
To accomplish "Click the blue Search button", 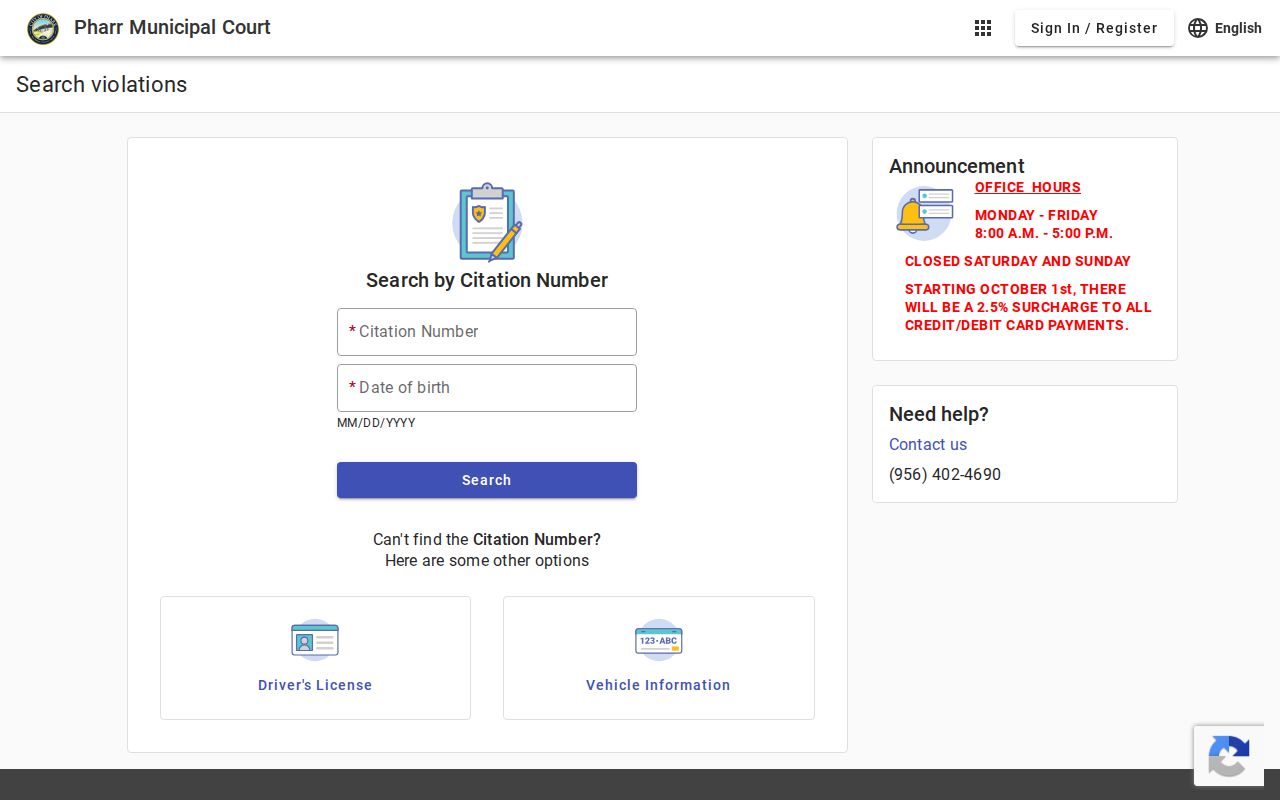I will pyautogui.click(x=487, y=480).
